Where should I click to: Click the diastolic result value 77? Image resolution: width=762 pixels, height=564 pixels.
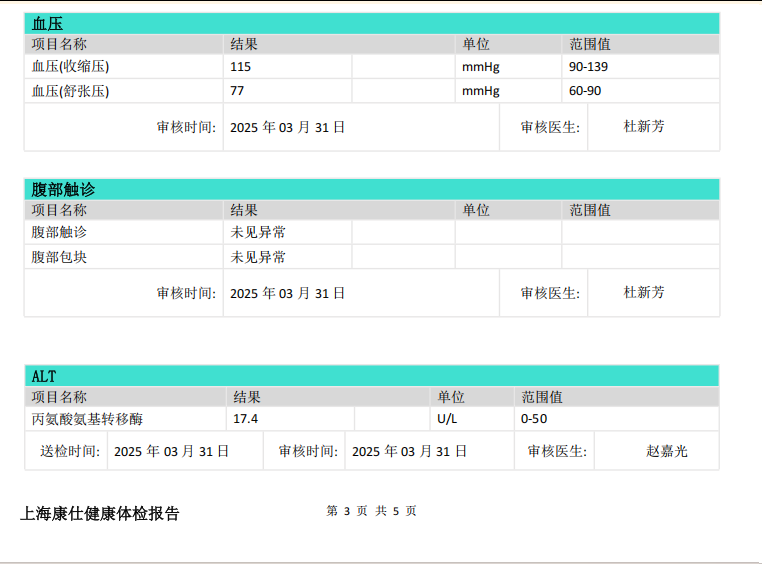click(x=238, y=91)
